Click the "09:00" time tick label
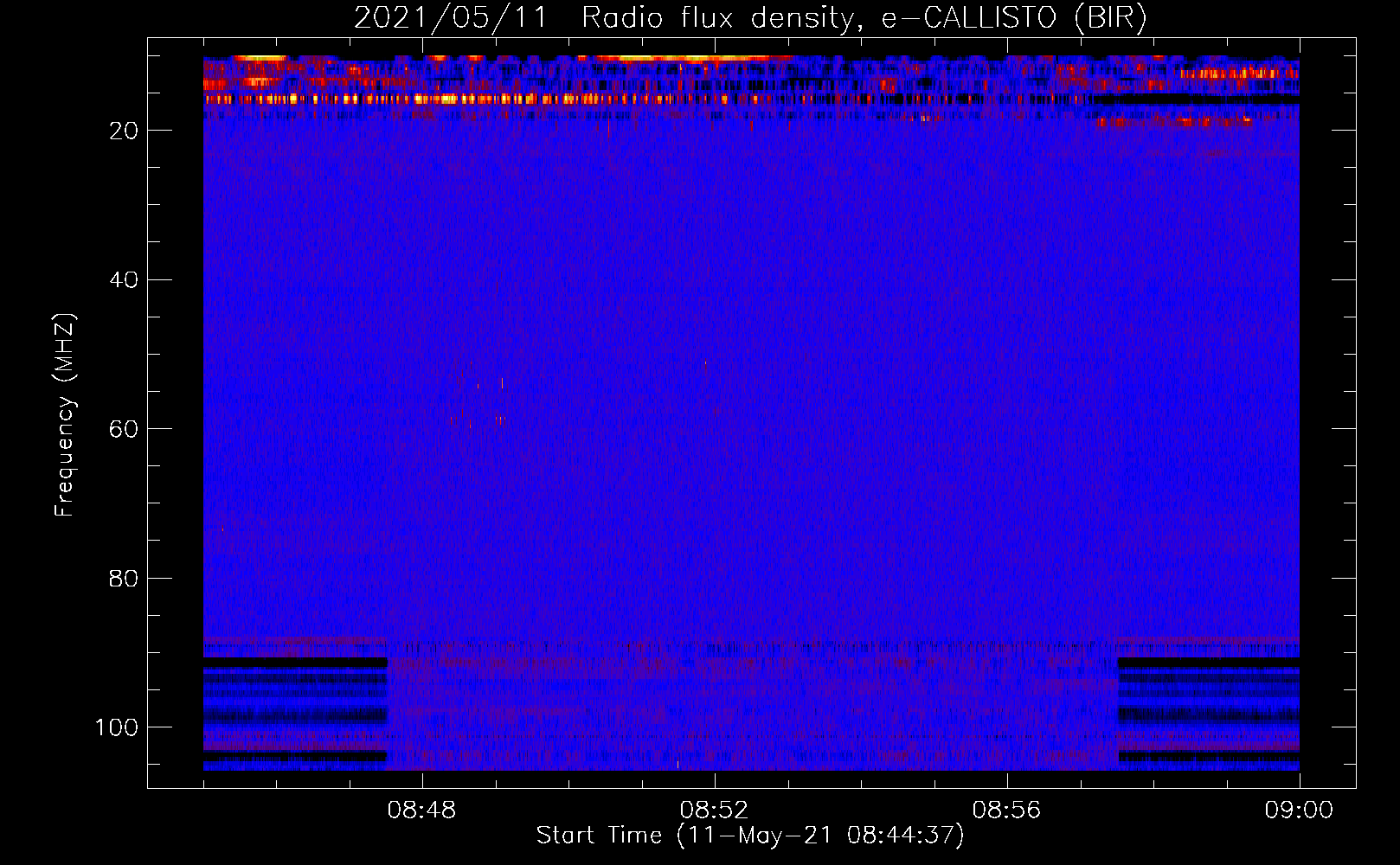1400x865 pixels. coord(1299,811)
